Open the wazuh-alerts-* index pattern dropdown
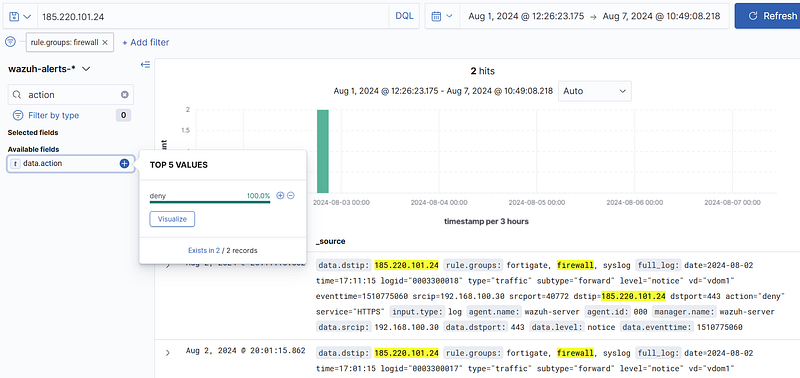 pyautogui.click(x=49, y=69)
